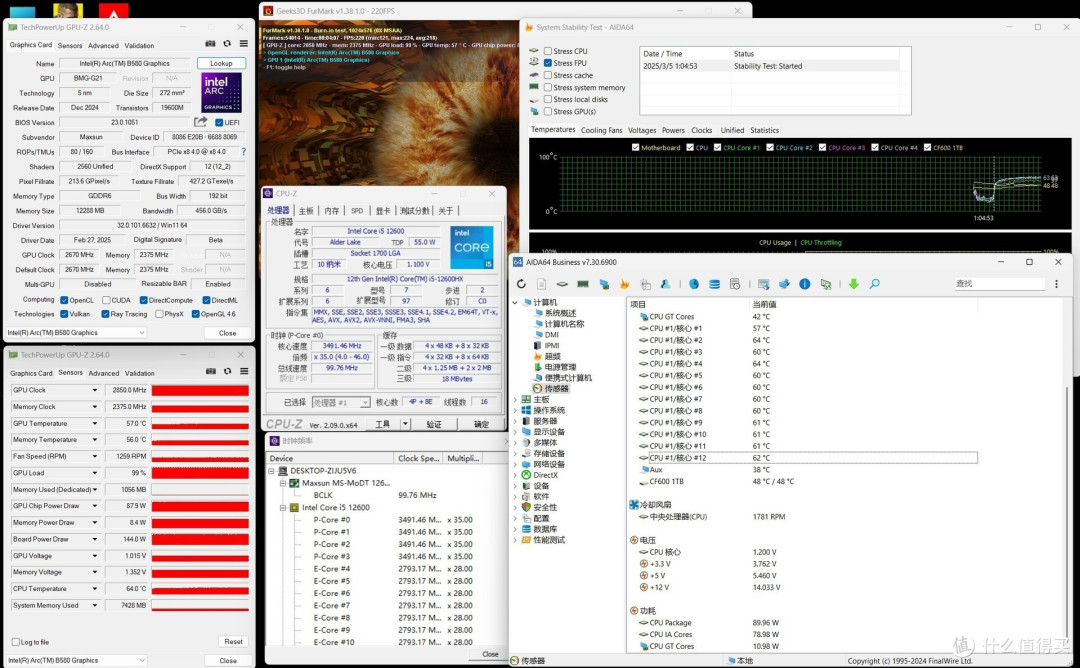Click the 查找 search field in AIDA64
Screen dimensions: 1080x668
(x=999, y=284)
